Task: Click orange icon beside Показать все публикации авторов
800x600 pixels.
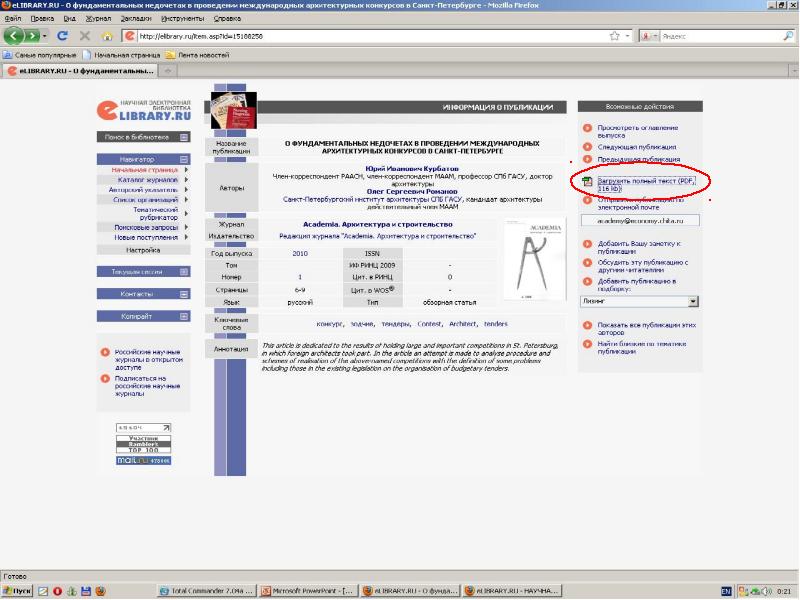Action: pos(587,325)
